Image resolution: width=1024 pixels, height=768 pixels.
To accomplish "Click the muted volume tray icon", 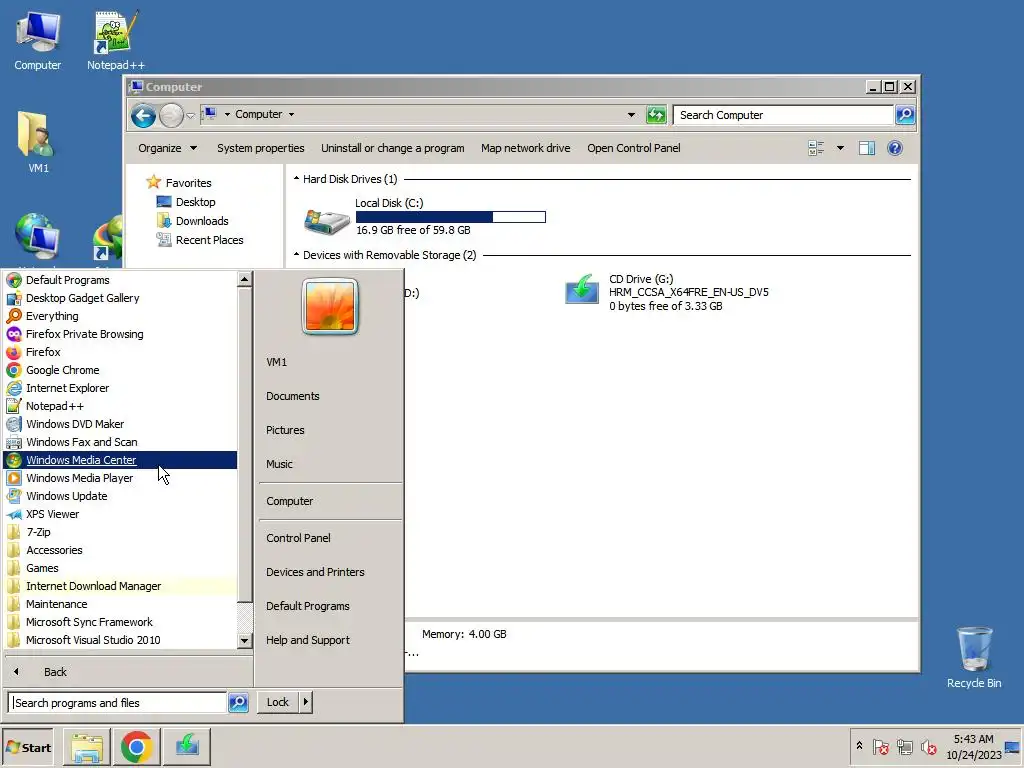I will pyautogui.click(x=928, y=747).
